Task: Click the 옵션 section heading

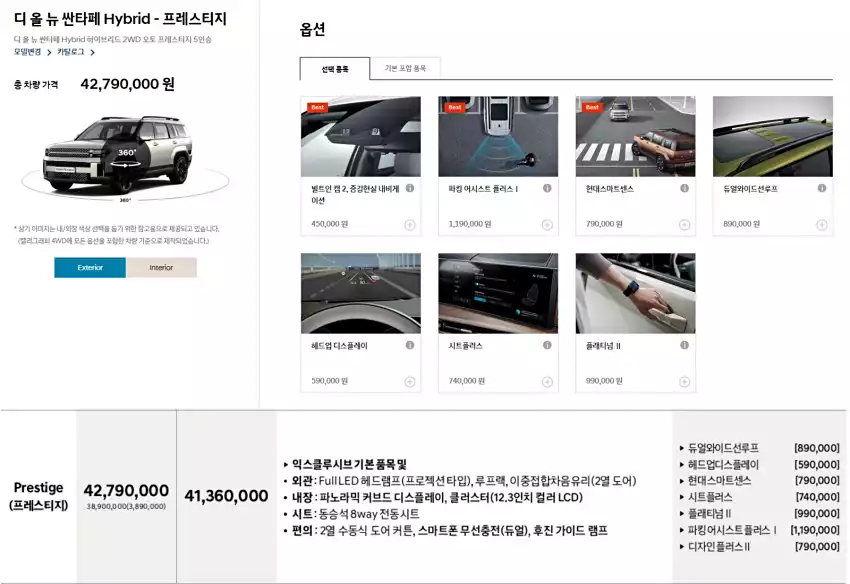Action: pyautogui.click(x=312, y=29)
